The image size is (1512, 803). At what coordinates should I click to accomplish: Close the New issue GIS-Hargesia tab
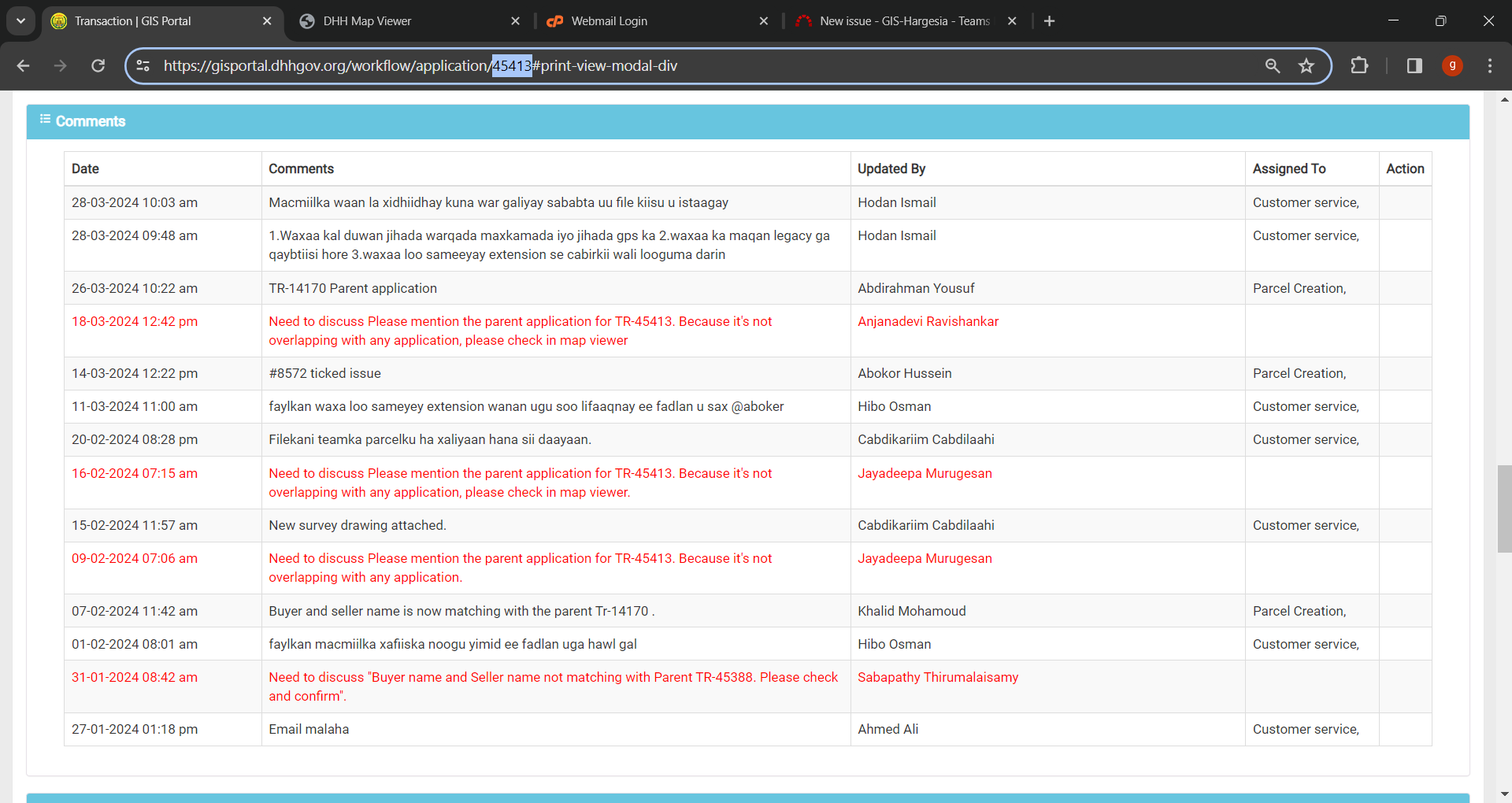click(x=1013, y=21)
